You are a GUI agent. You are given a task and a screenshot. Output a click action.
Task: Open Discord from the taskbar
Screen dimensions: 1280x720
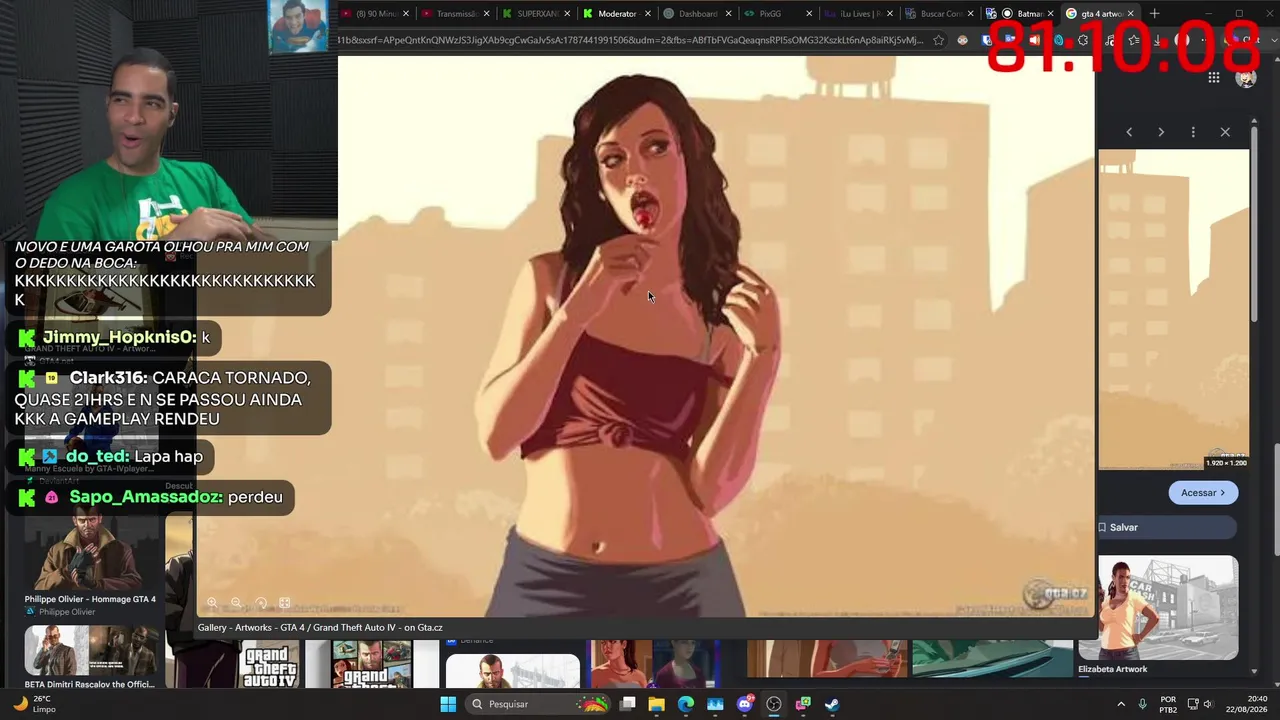(x=744, y=704)
